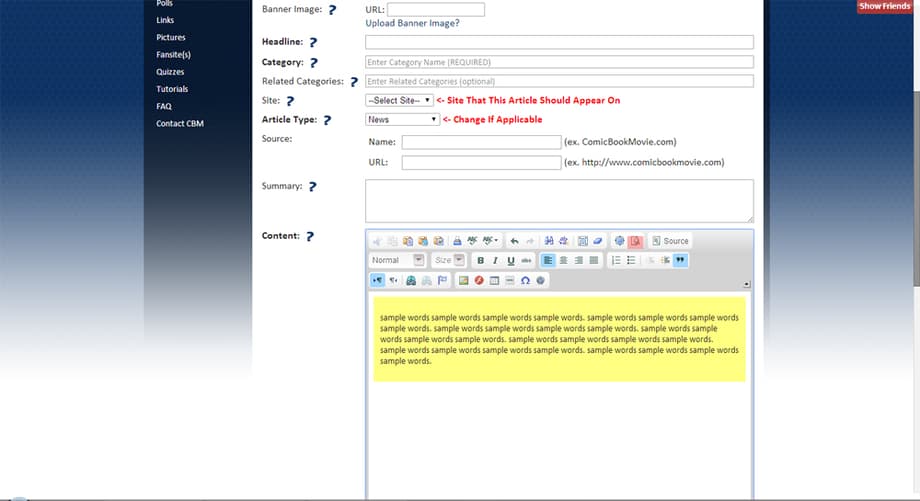Image resolution: width=920 pixels, height=501 pixels.
Task: Click into the Headline text field
Action: pos(559,42)
